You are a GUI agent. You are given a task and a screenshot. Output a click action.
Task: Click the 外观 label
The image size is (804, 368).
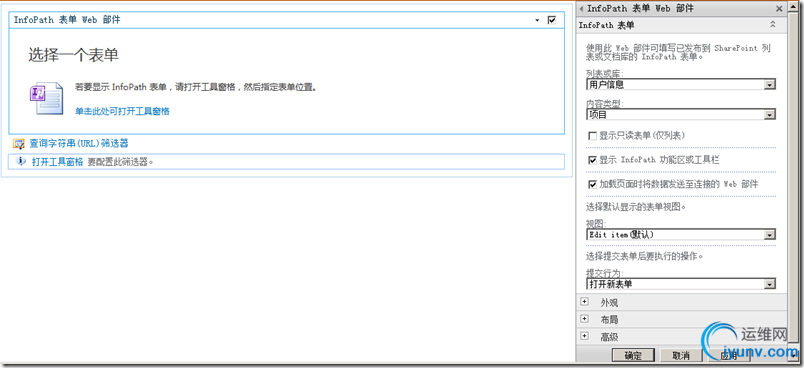609,303
